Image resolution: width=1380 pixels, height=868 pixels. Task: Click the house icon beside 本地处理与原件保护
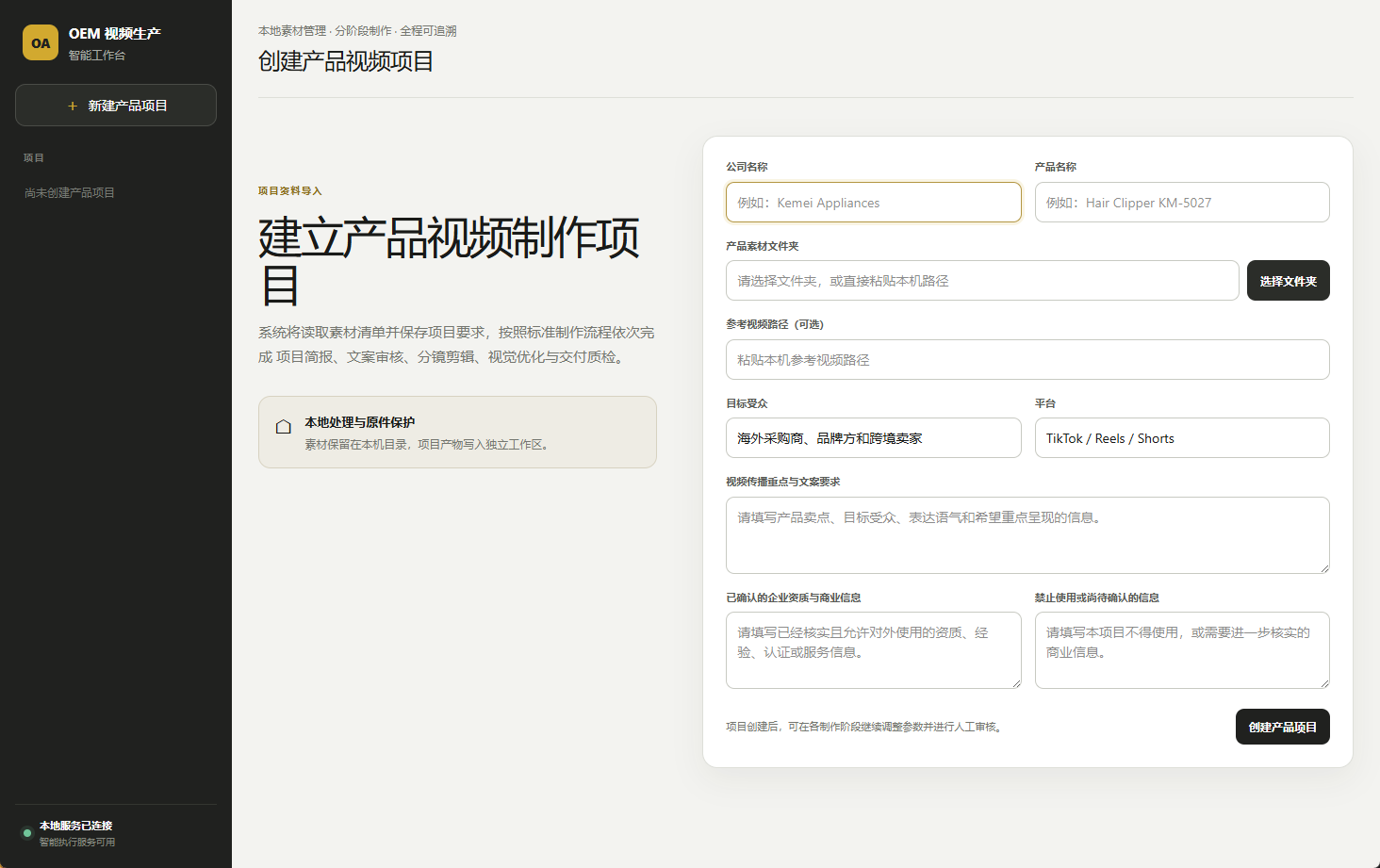[283, 427]
